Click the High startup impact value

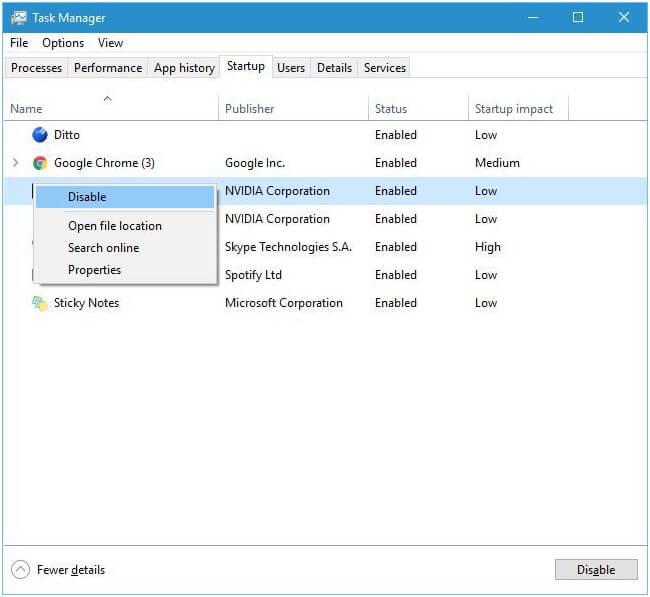click(x=488, y=247)
